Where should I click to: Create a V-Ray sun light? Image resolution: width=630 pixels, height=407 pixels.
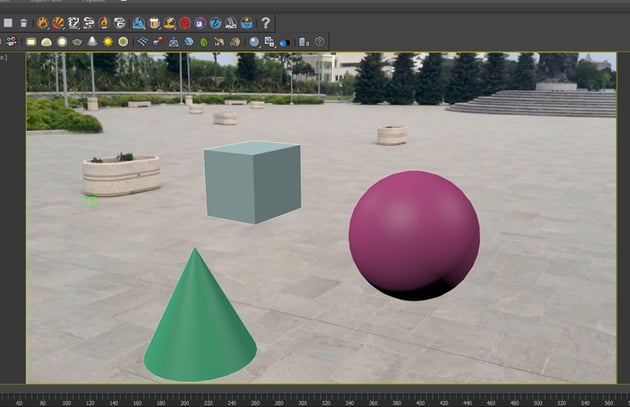(108, 42)
